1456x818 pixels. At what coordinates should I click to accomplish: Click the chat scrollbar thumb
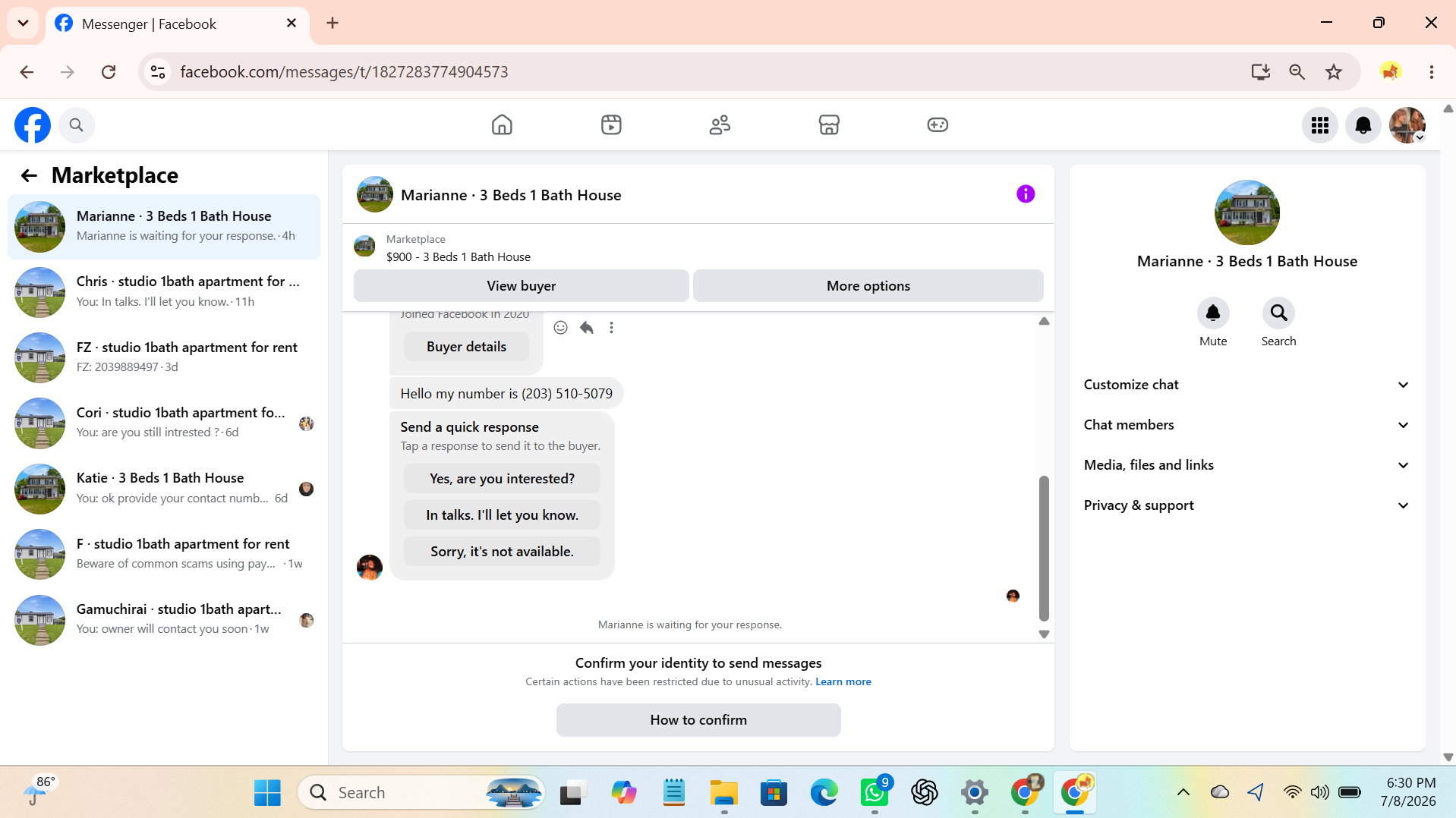coord(1044,549)
